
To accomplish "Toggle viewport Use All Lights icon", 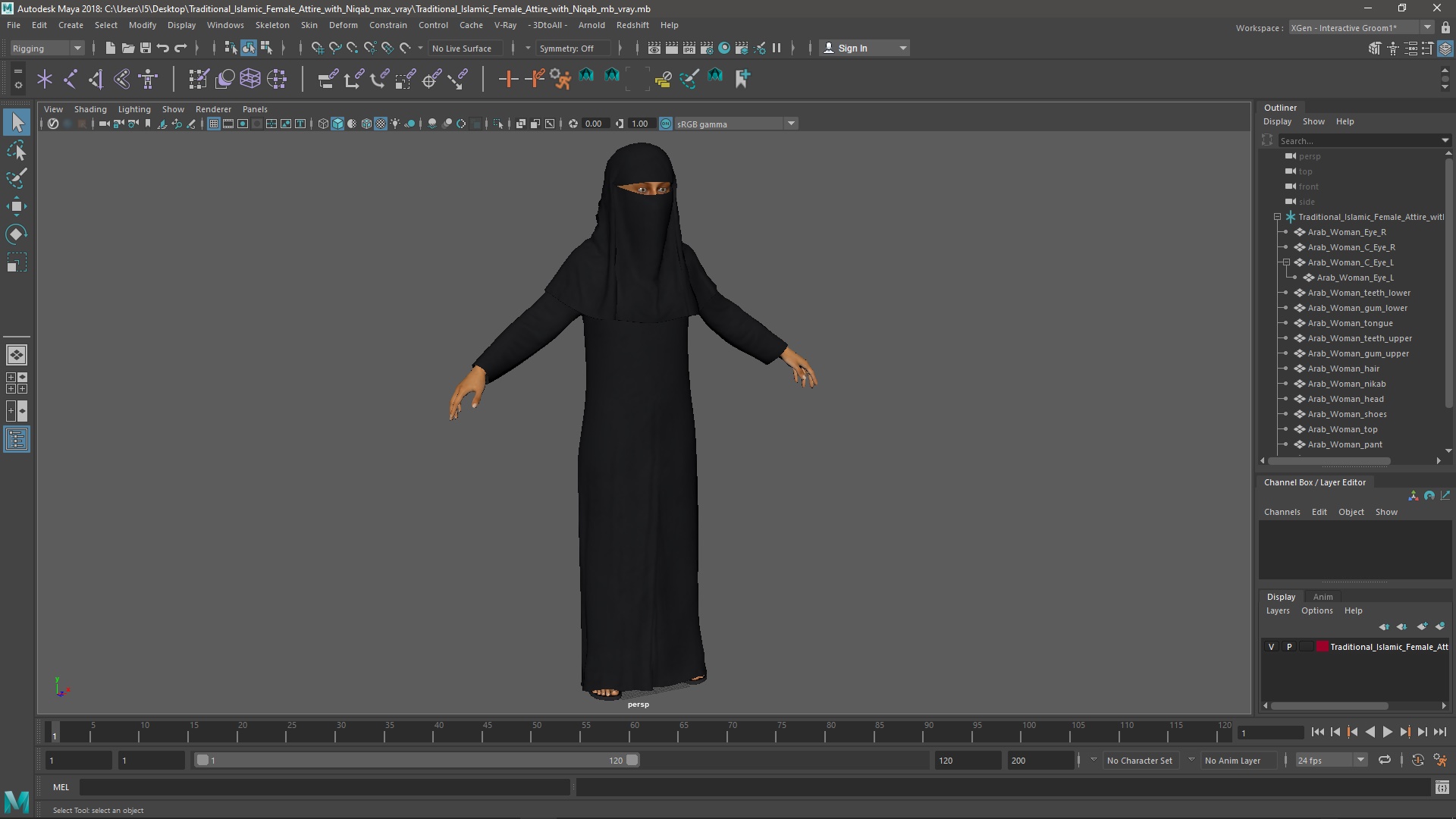I will tap(395, 124).
